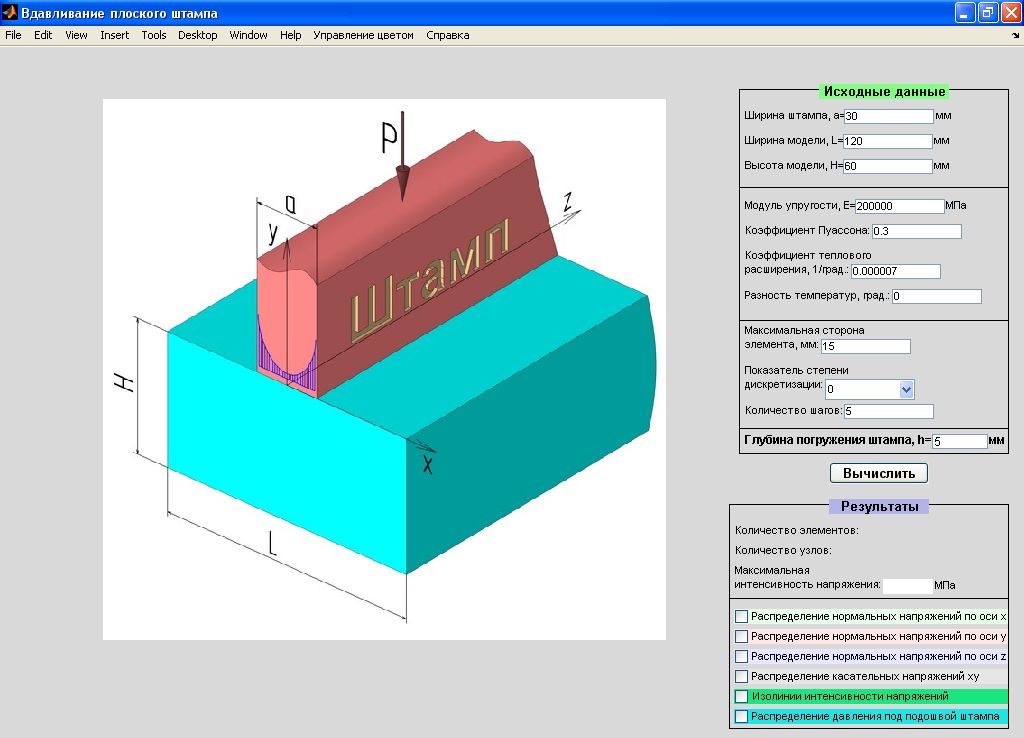
Task: Toggle the tangential stress xy checkbox
Action: tap(741, 676)
